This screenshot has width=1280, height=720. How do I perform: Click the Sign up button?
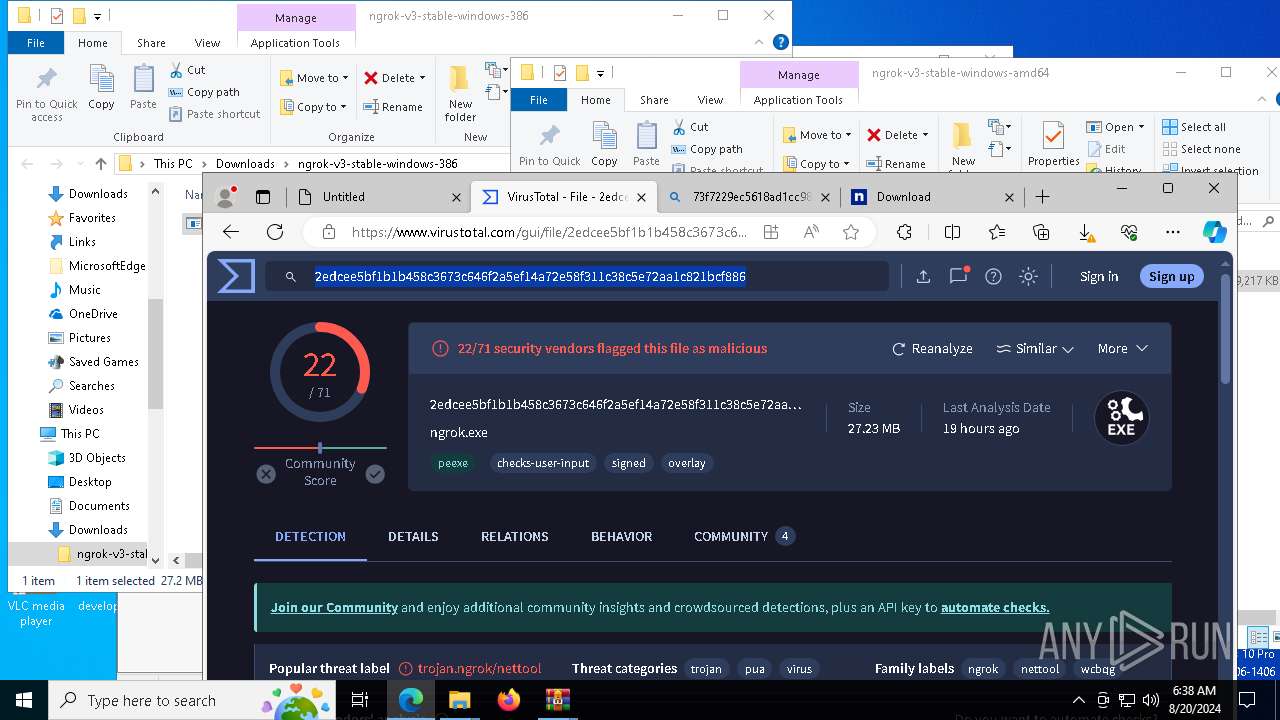1171,277
